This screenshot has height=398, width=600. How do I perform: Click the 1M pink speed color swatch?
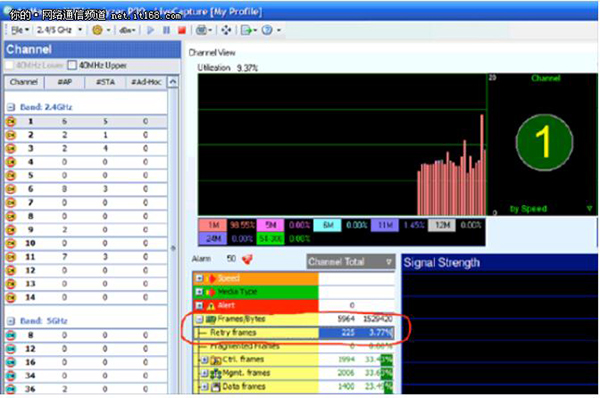point(213,225)
